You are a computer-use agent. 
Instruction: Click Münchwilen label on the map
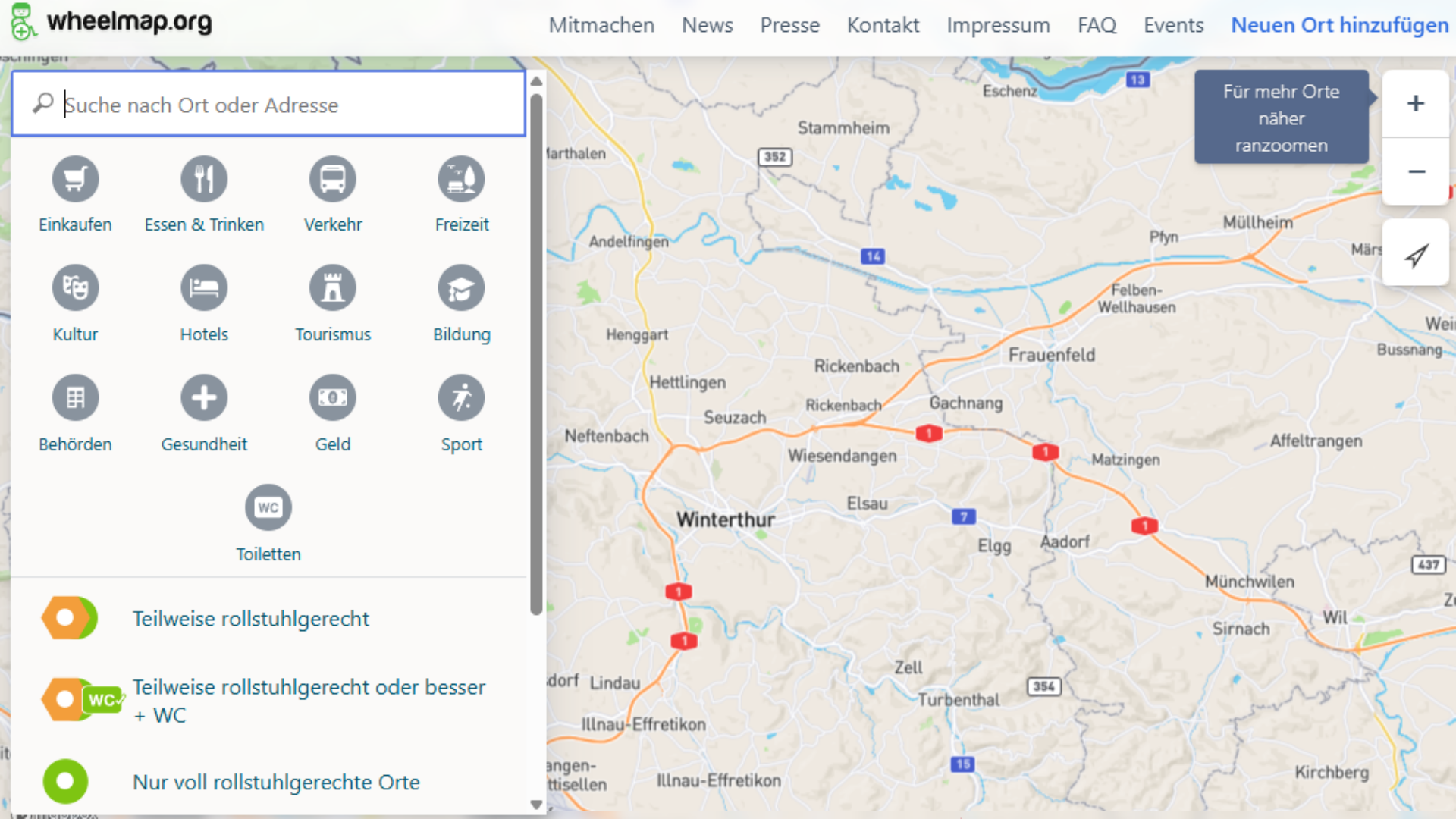coord(1250,582)
